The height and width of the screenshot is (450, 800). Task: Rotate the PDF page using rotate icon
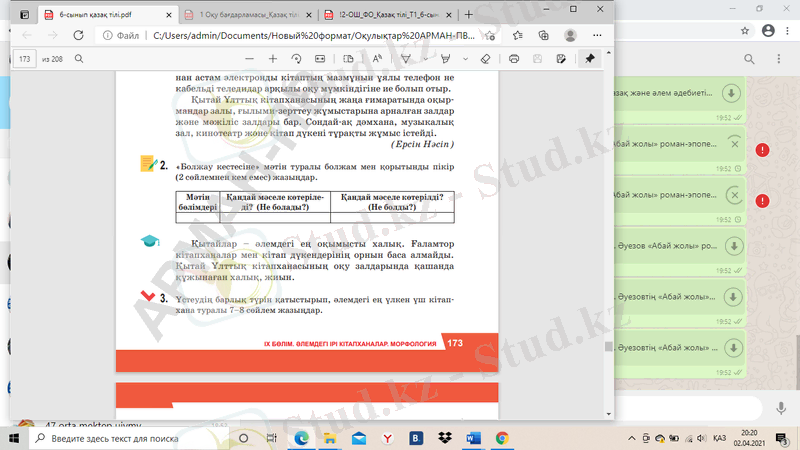point(295,59)
